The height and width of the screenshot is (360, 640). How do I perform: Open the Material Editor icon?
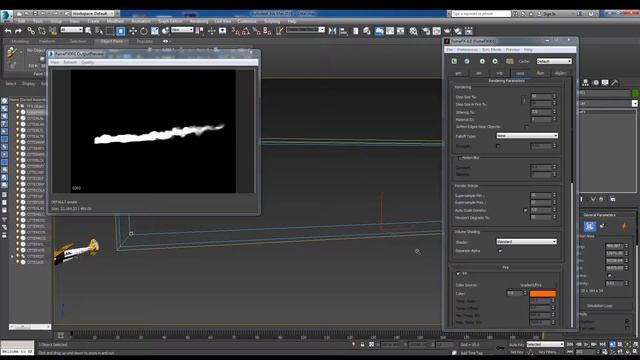(x=413, y=31)
